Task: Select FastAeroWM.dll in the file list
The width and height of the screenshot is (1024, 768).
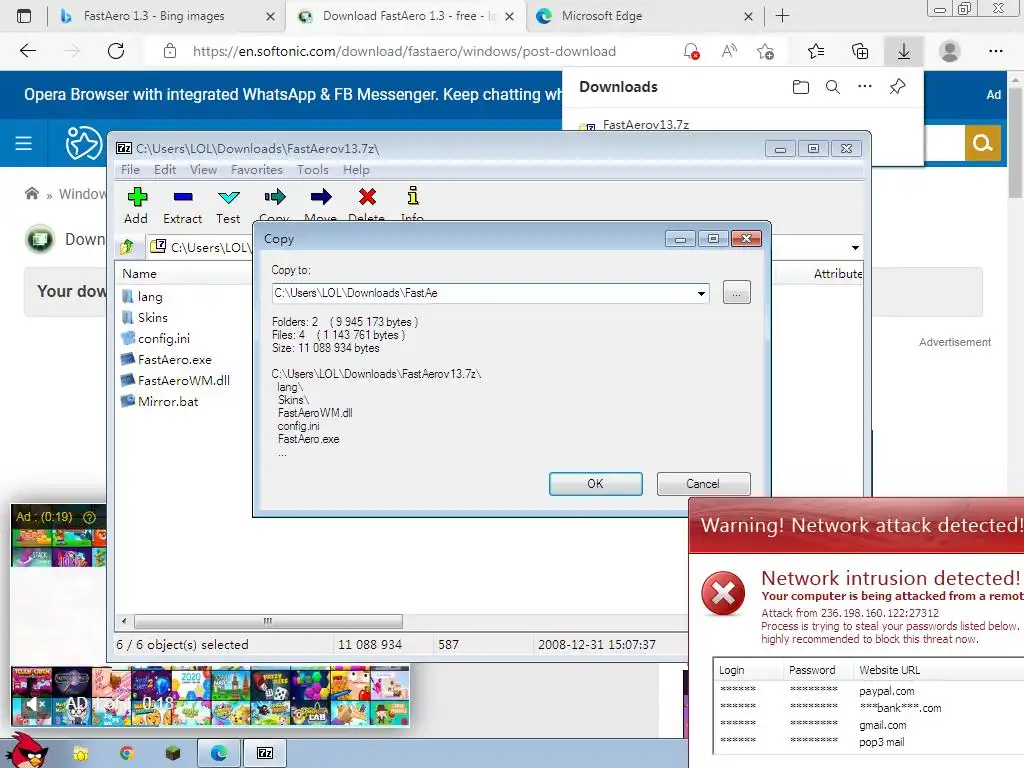Action: pyautogui.click(x=184, y=381)
